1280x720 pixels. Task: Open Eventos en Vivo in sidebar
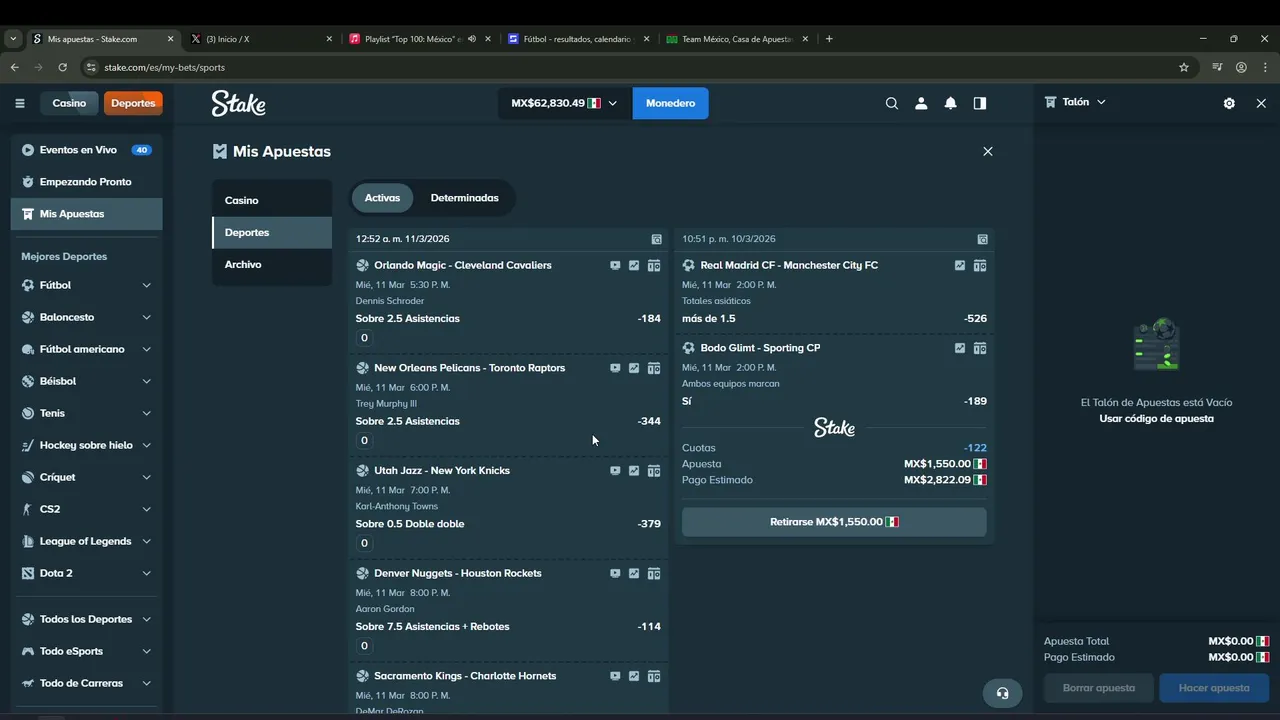86,150
